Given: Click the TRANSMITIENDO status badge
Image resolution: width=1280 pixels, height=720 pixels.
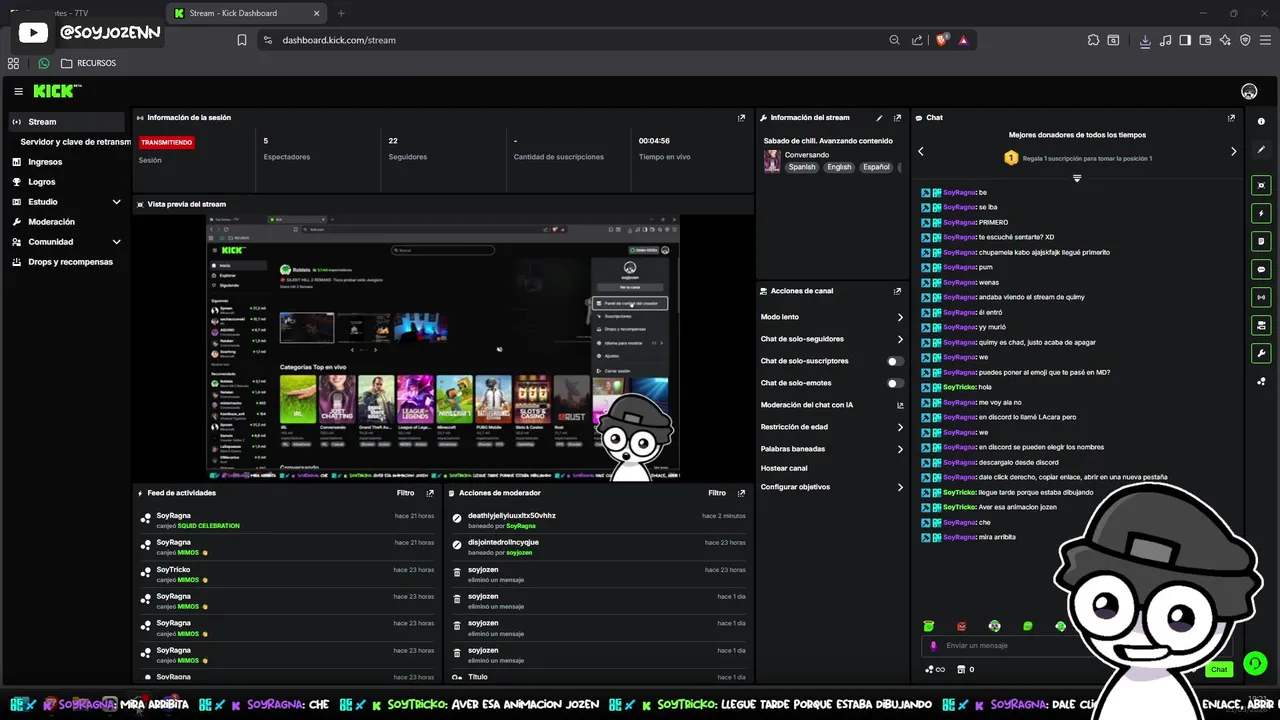Looking at the screenshot, I should pos(167,142).
